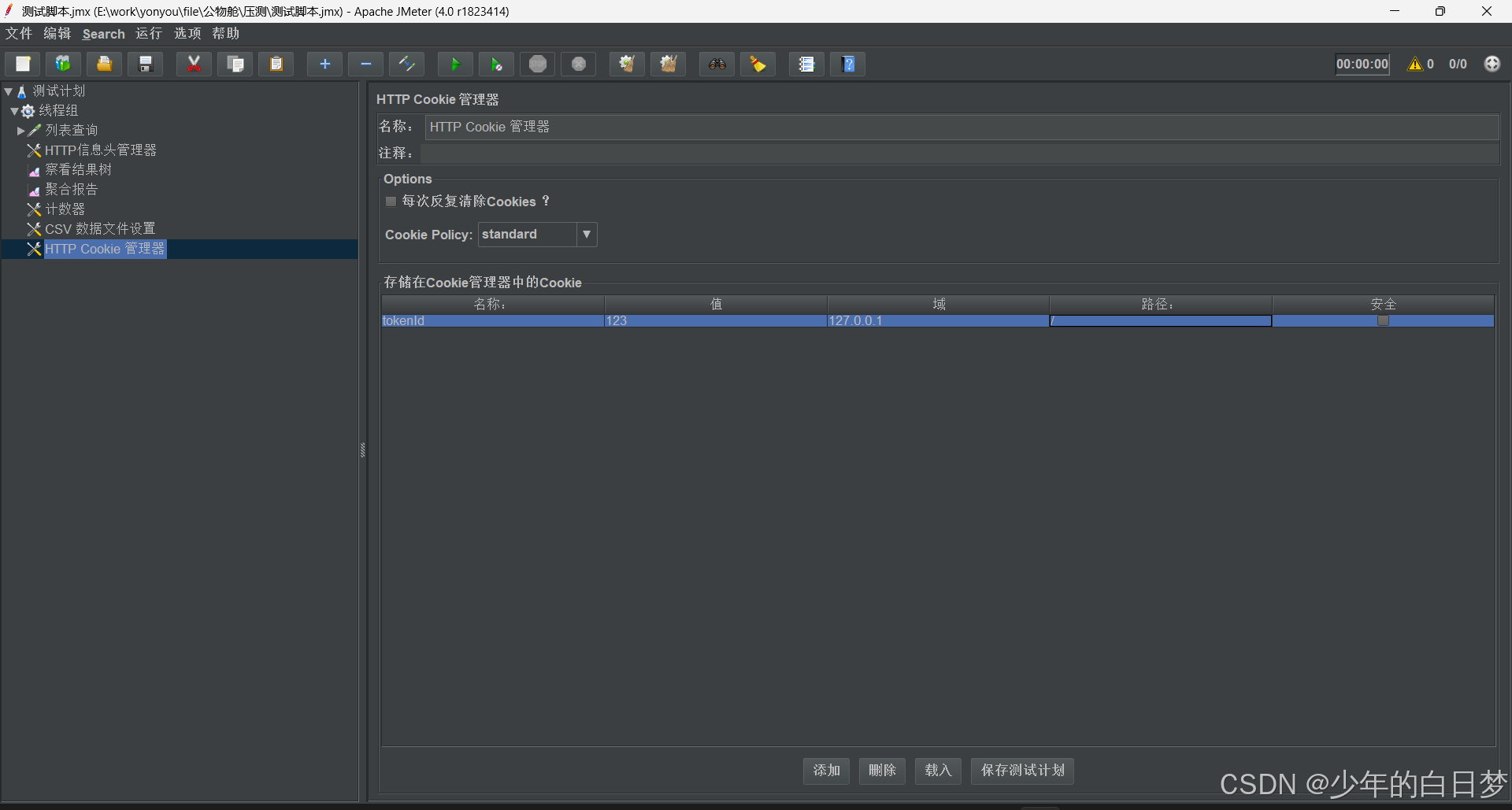Click the remote engines globe icon
This screenshot has height=810, width=1512.
1492,64
